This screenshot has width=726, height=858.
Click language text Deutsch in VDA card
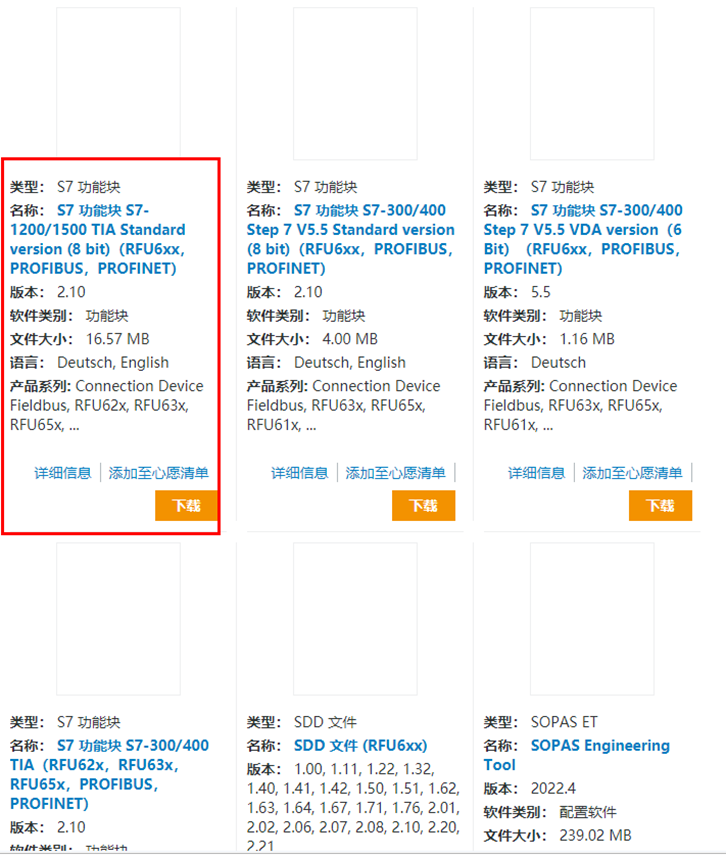(558, 363)
